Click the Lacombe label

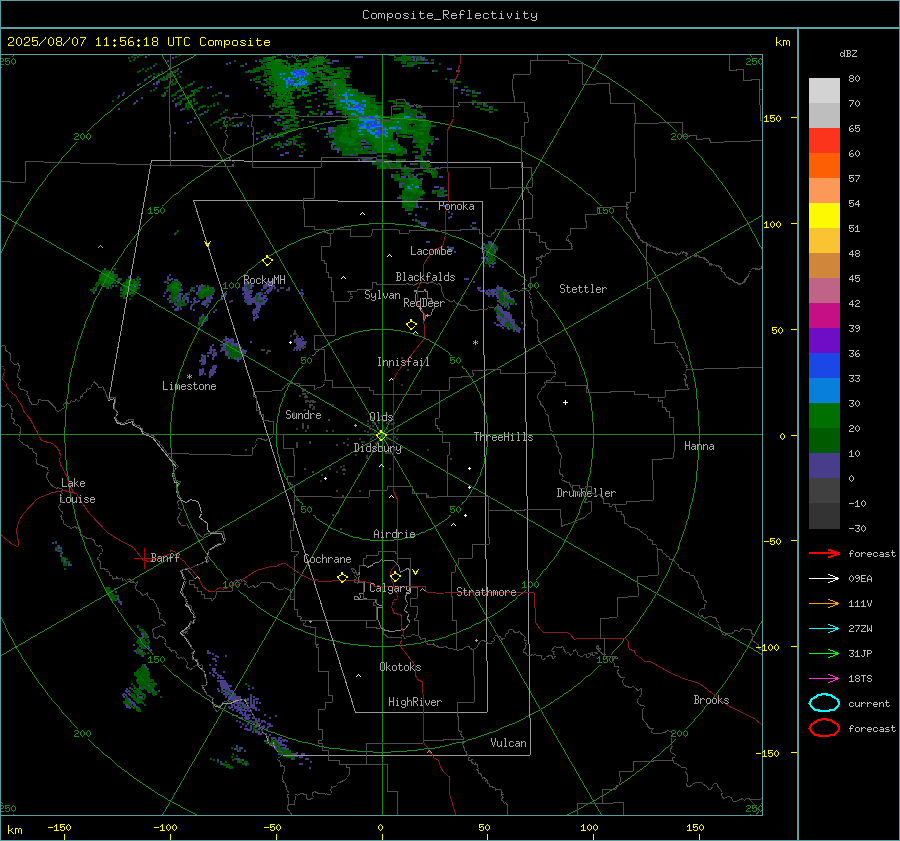431,251
